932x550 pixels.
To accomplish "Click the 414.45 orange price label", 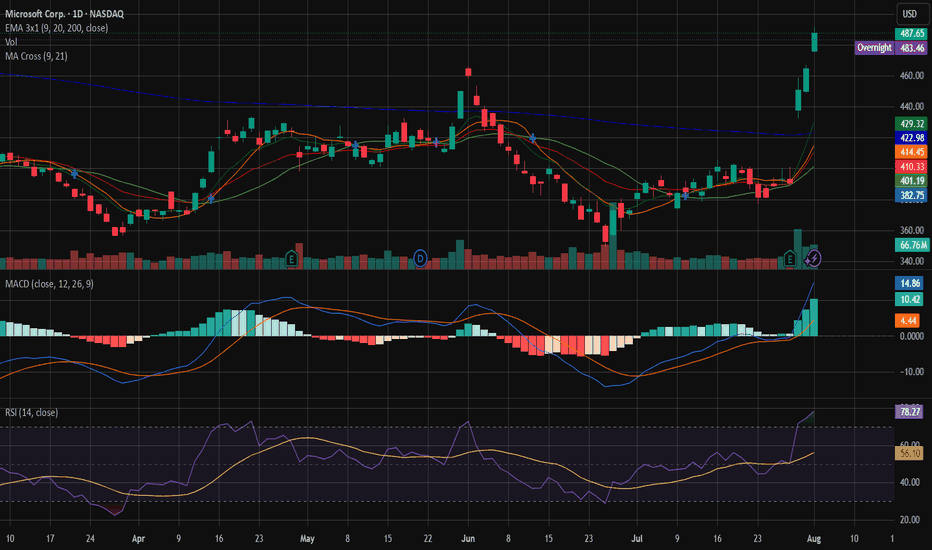I will coord(912,152).
